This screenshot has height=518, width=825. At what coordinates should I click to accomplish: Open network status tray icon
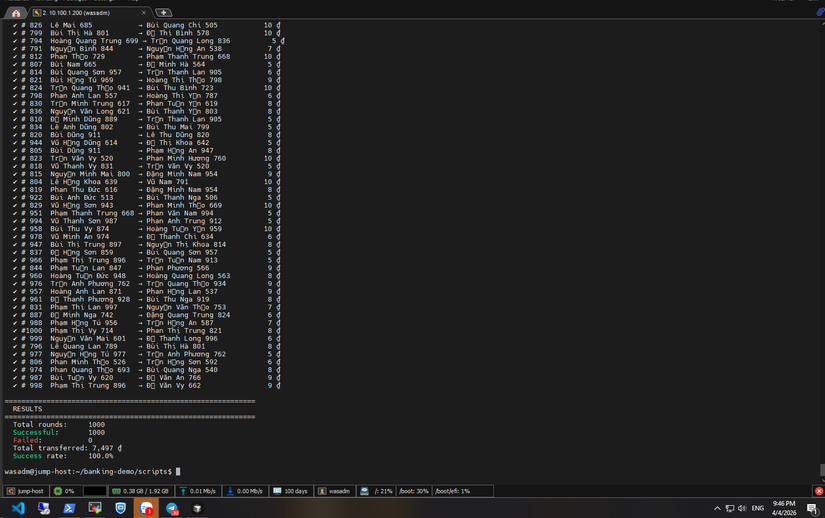(x=730, y=508)
